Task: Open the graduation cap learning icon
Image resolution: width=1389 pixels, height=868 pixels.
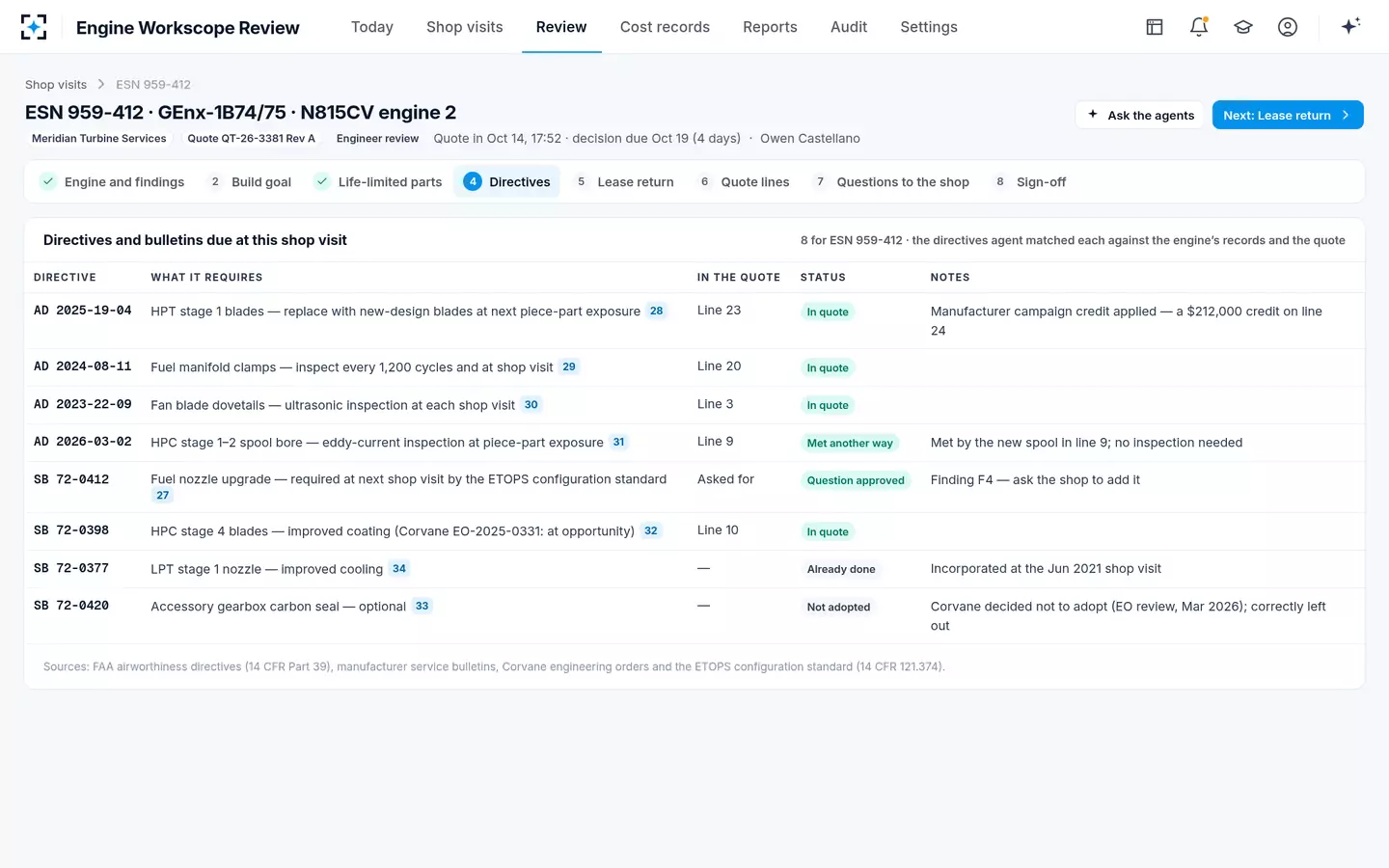Action: pos(1243,27)
